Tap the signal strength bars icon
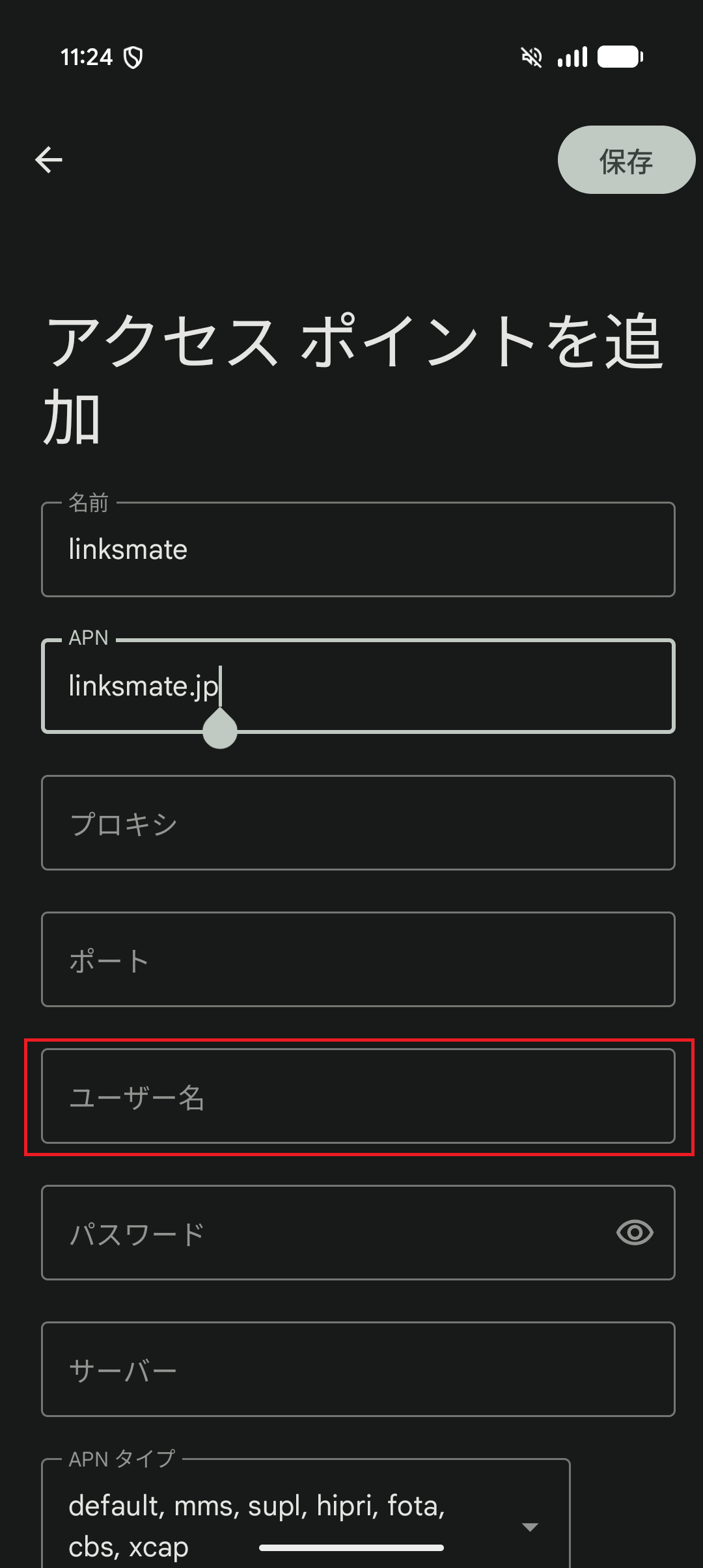Screen dimensions: 703x1568 572,57
